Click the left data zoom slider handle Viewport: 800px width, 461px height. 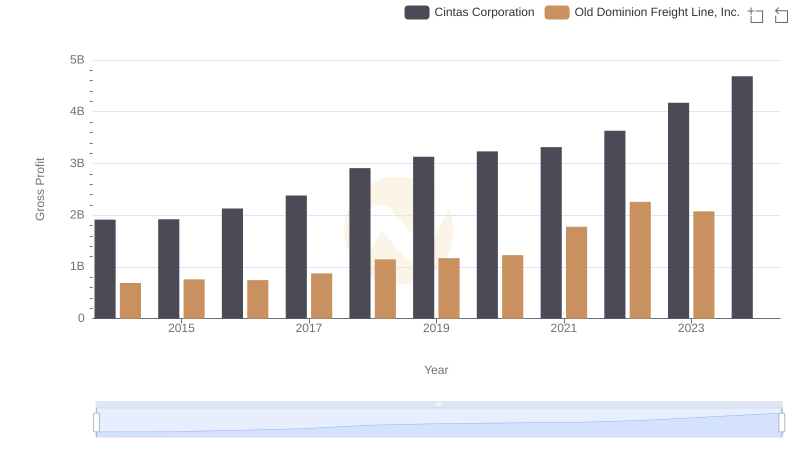coord(96,423)
